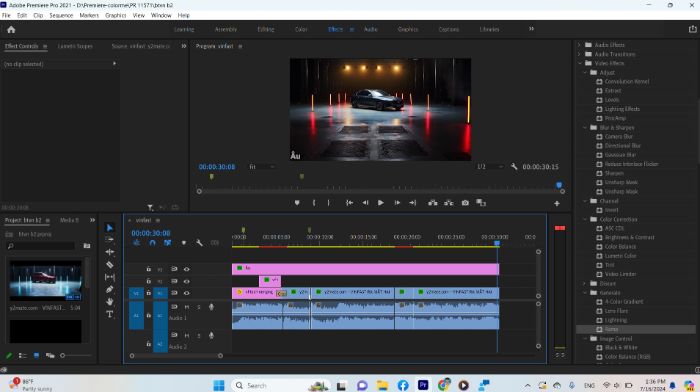
Task: Toggle V2 track output eye
Action: click(x=187, y=281)
